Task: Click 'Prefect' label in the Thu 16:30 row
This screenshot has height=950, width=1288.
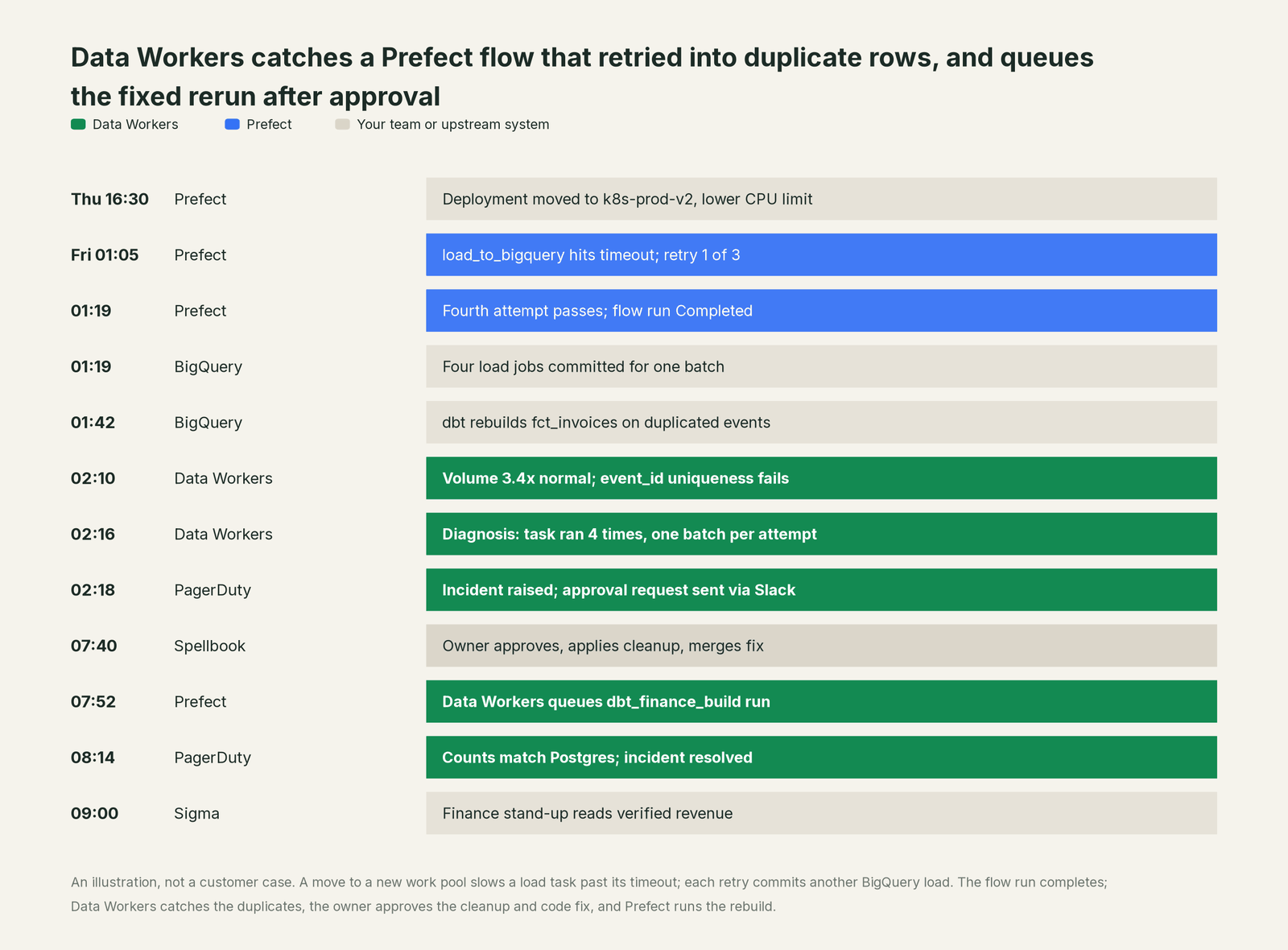Action: (200, 199)
